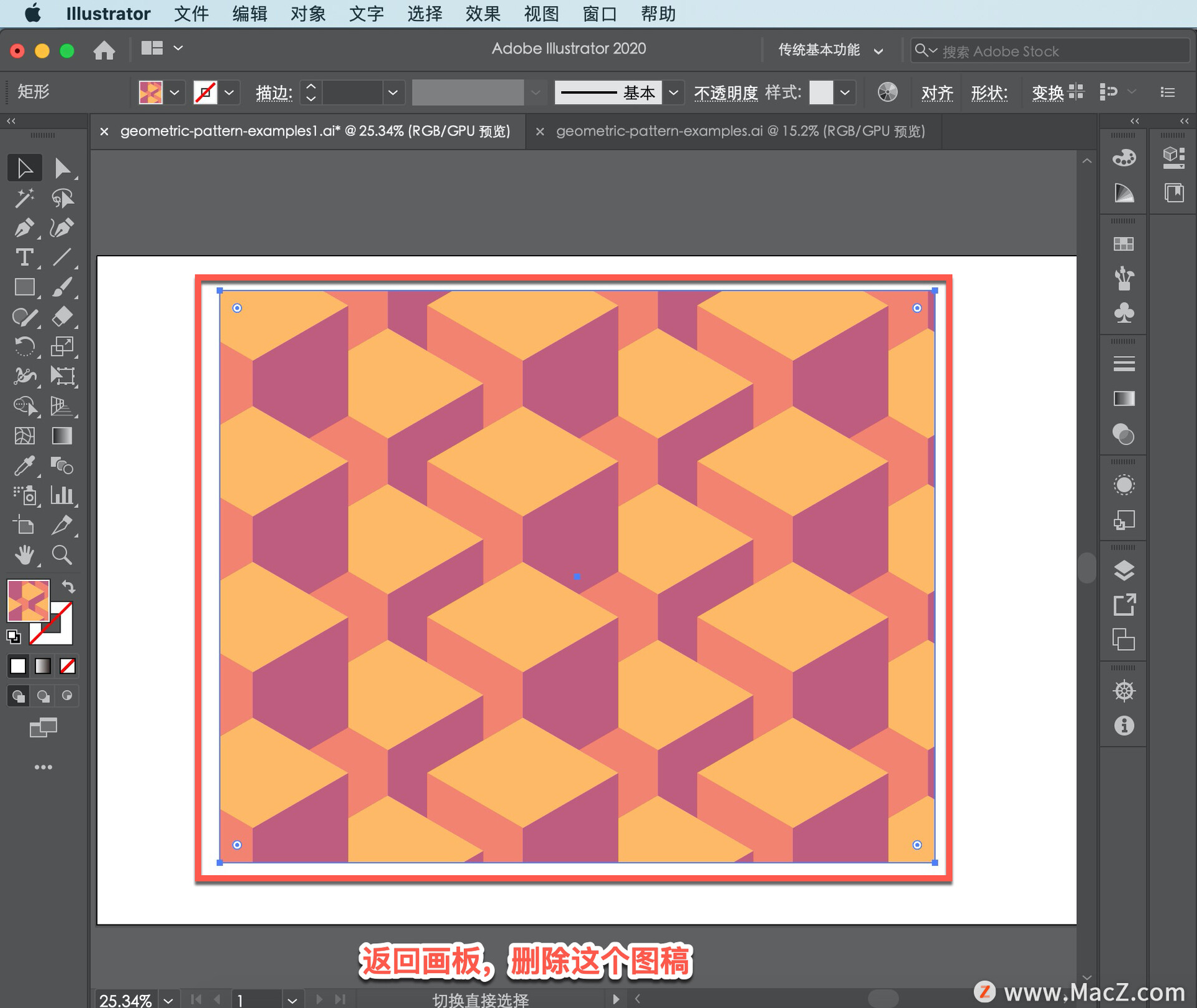Image resolution: width=1197 pixels, height=1008 pixels.
Task: Open the 样式 graphic style dropdown
Action: [x=845, y=93]
